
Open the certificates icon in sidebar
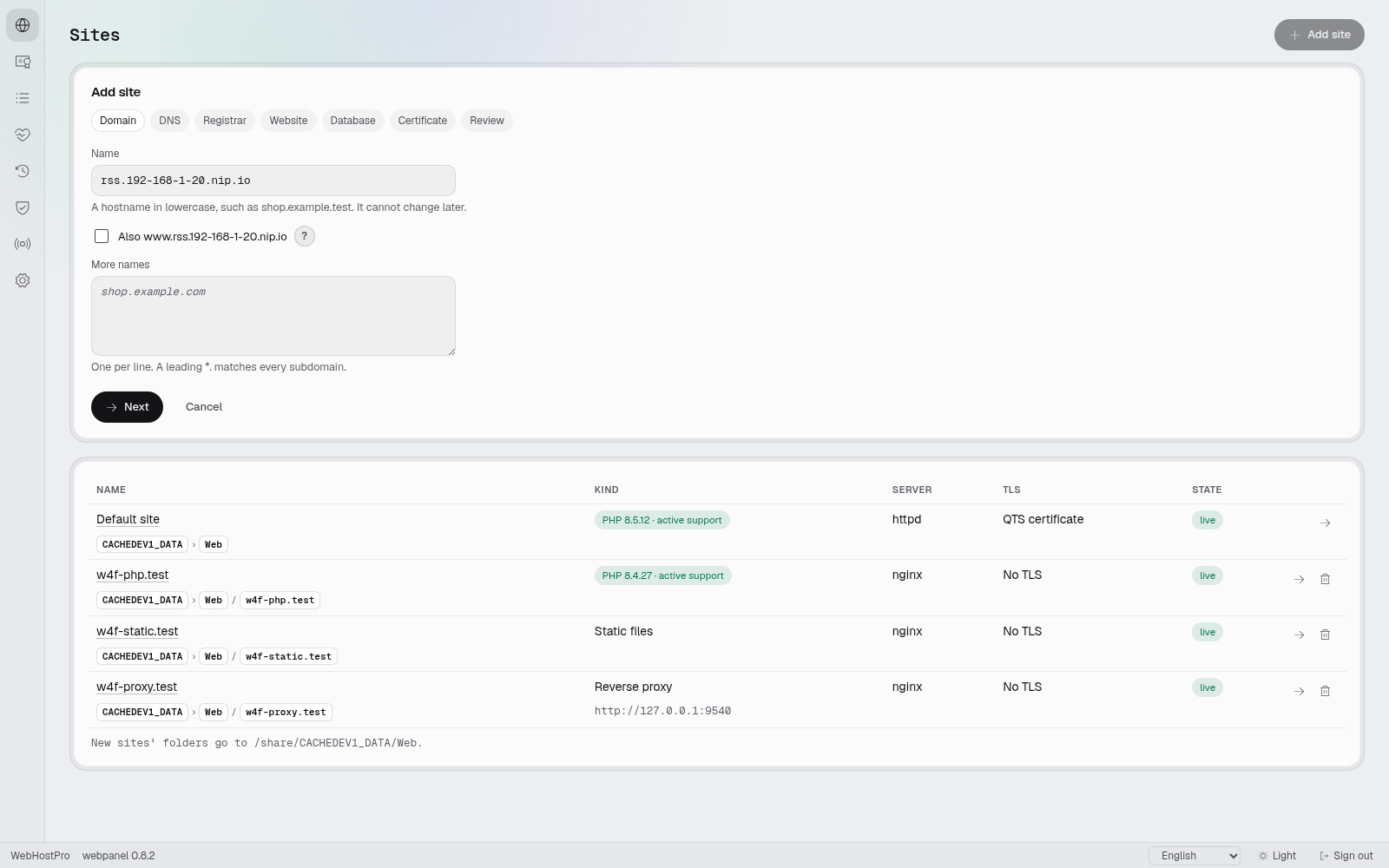click(23, 62)
